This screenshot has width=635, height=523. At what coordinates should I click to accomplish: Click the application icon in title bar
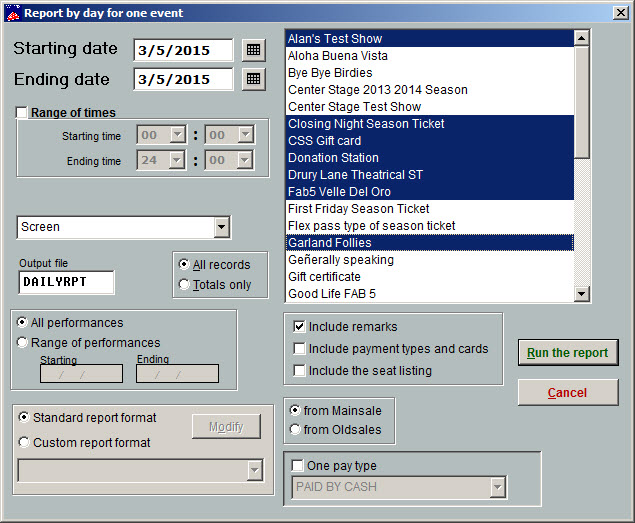tap(13, 13)
